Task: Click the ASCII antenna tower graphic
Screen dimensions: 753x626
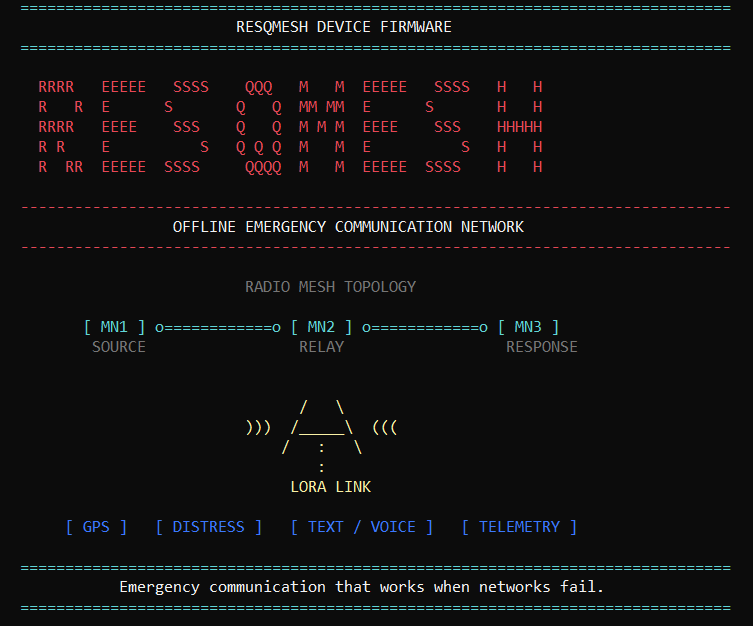Action: [x=321, y=434]
